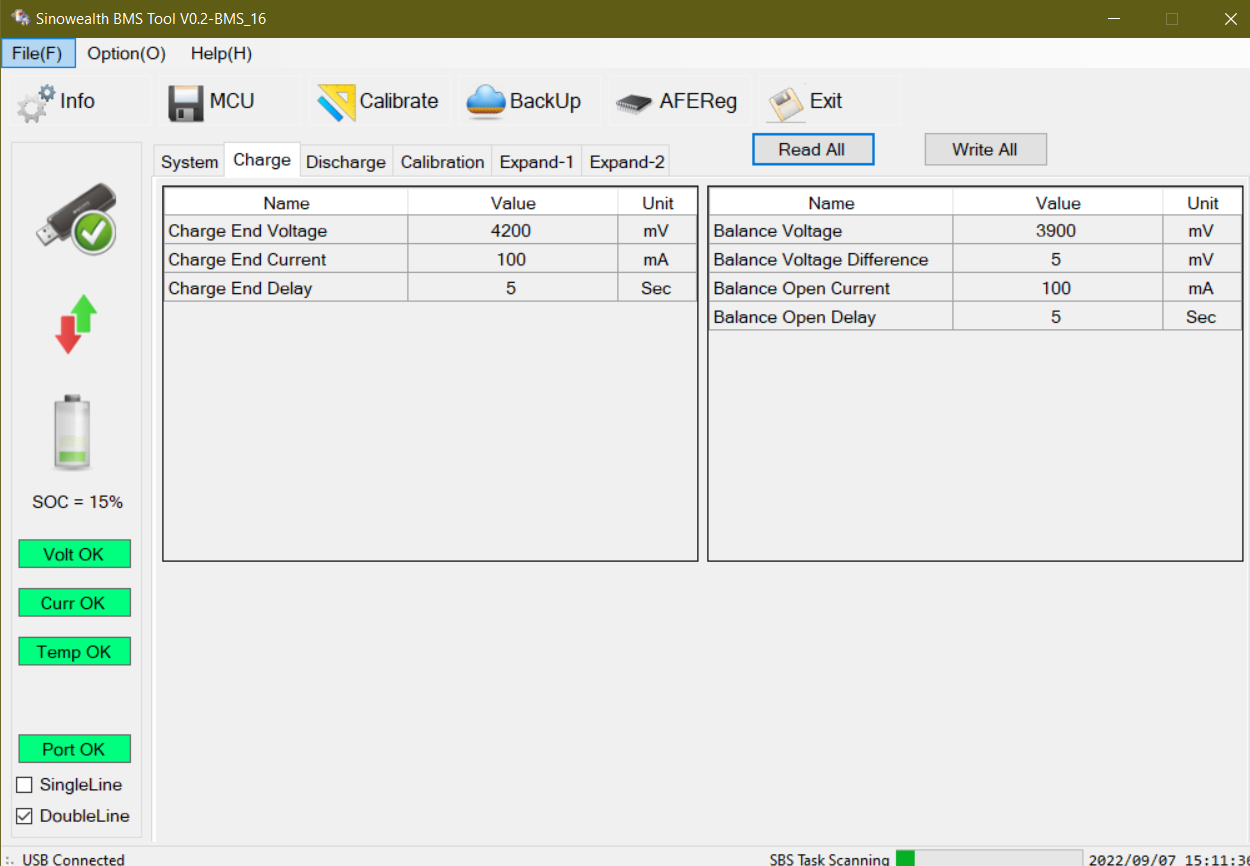The image size is (1250, 866).
Task: Enable the SingleLine checkbox
Action: 25,785
